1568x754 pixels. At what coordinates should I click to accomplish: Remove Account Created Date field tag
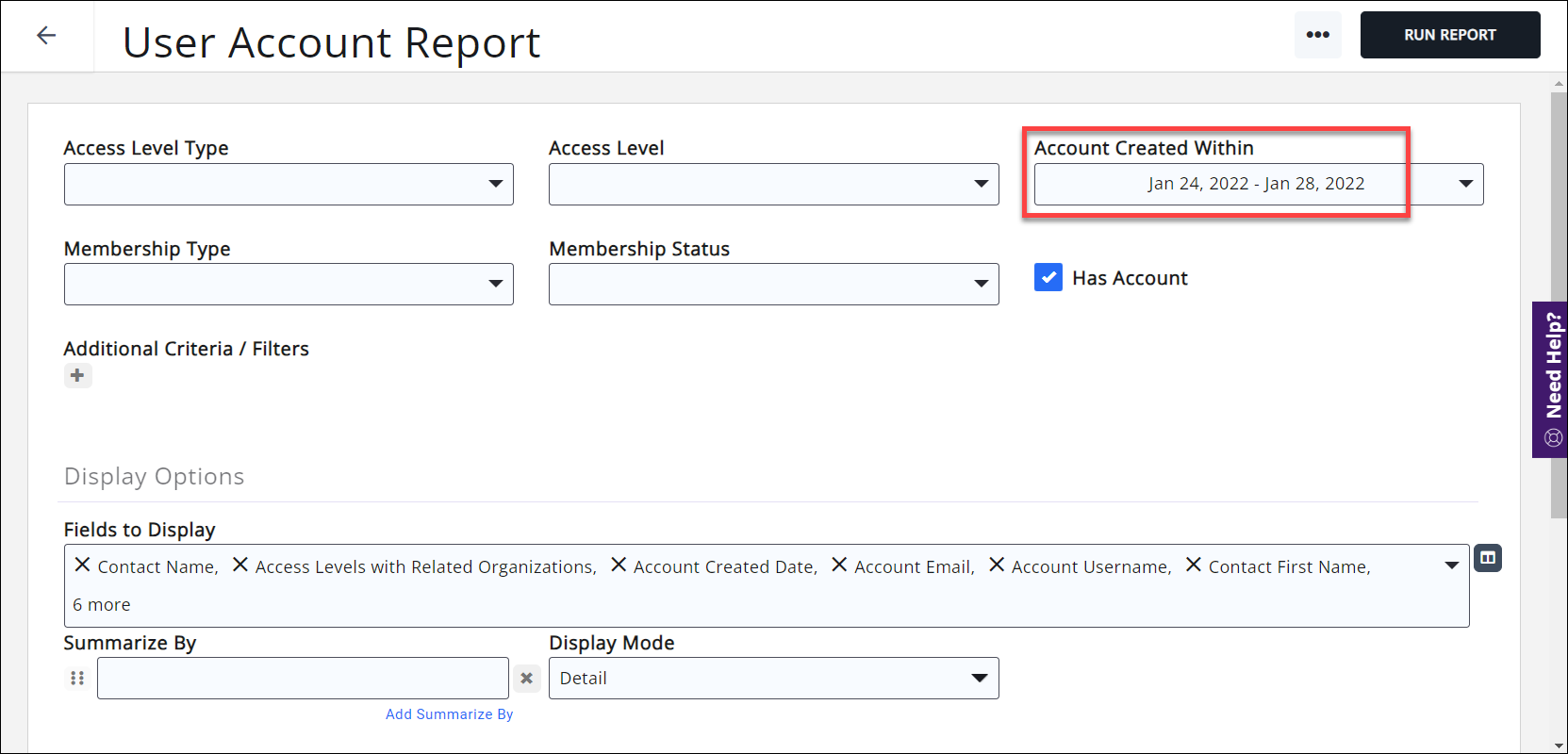click(x=619, y=565)
